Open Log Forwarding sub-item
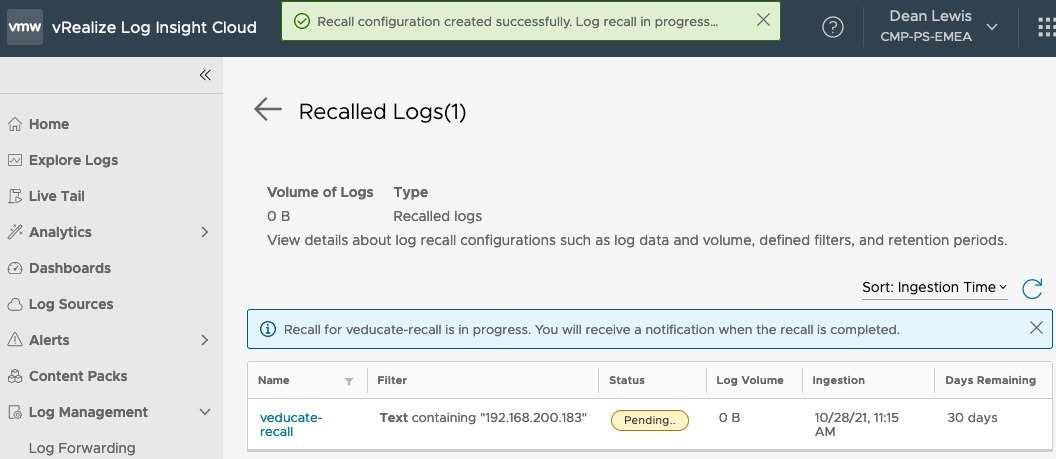The image size is (1056, 459). coord(82,448)
